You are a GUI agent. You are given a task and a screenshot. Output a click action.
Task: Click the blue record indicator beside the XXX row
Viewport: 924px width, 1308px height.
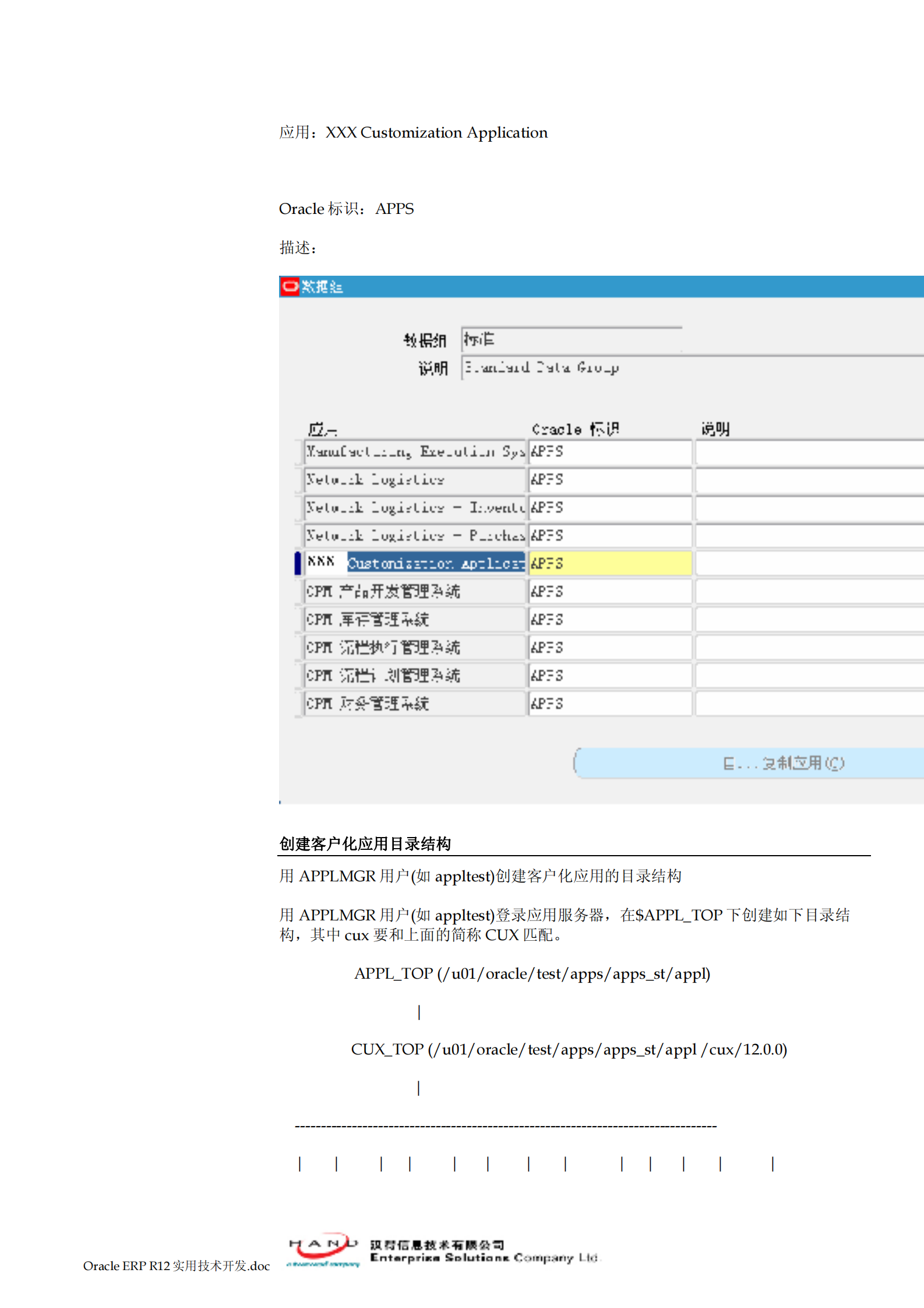point(298,564)
